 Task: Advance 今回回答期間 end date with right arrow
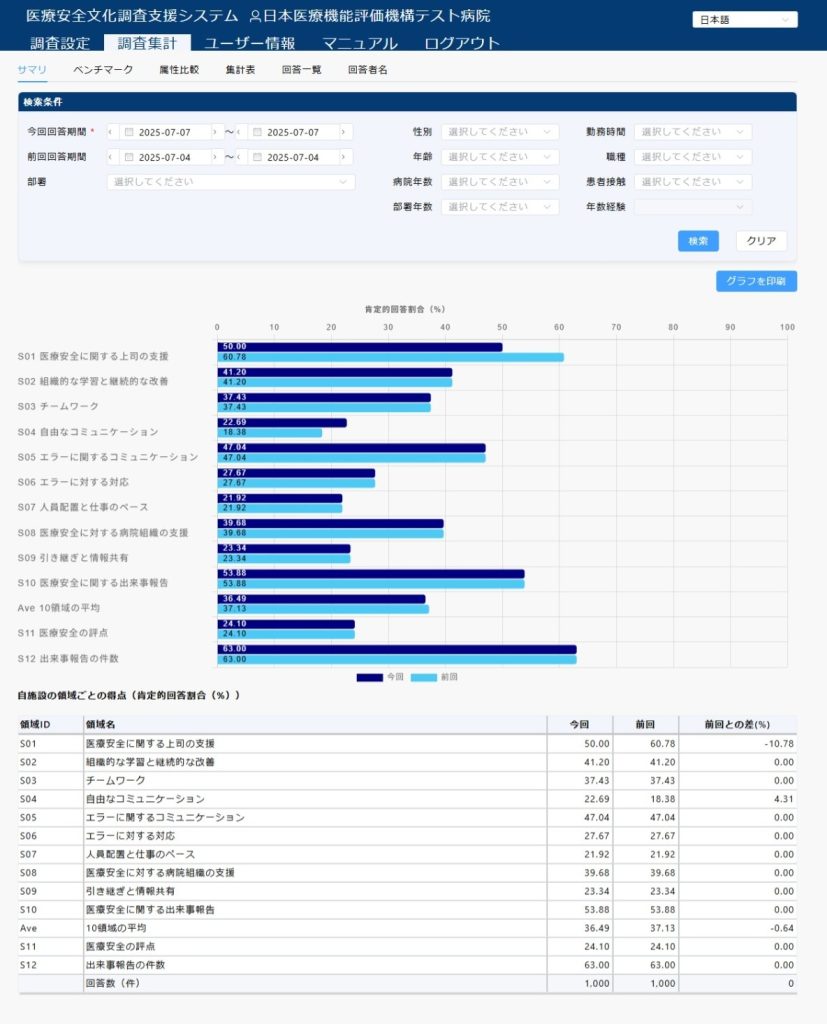tap(346, 132)
